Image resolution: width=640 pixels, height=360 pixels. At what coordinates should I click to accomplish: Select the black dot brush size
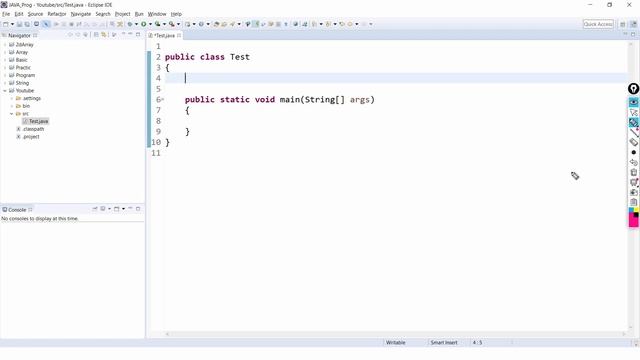pyautogui.click(x=633, y=152)
